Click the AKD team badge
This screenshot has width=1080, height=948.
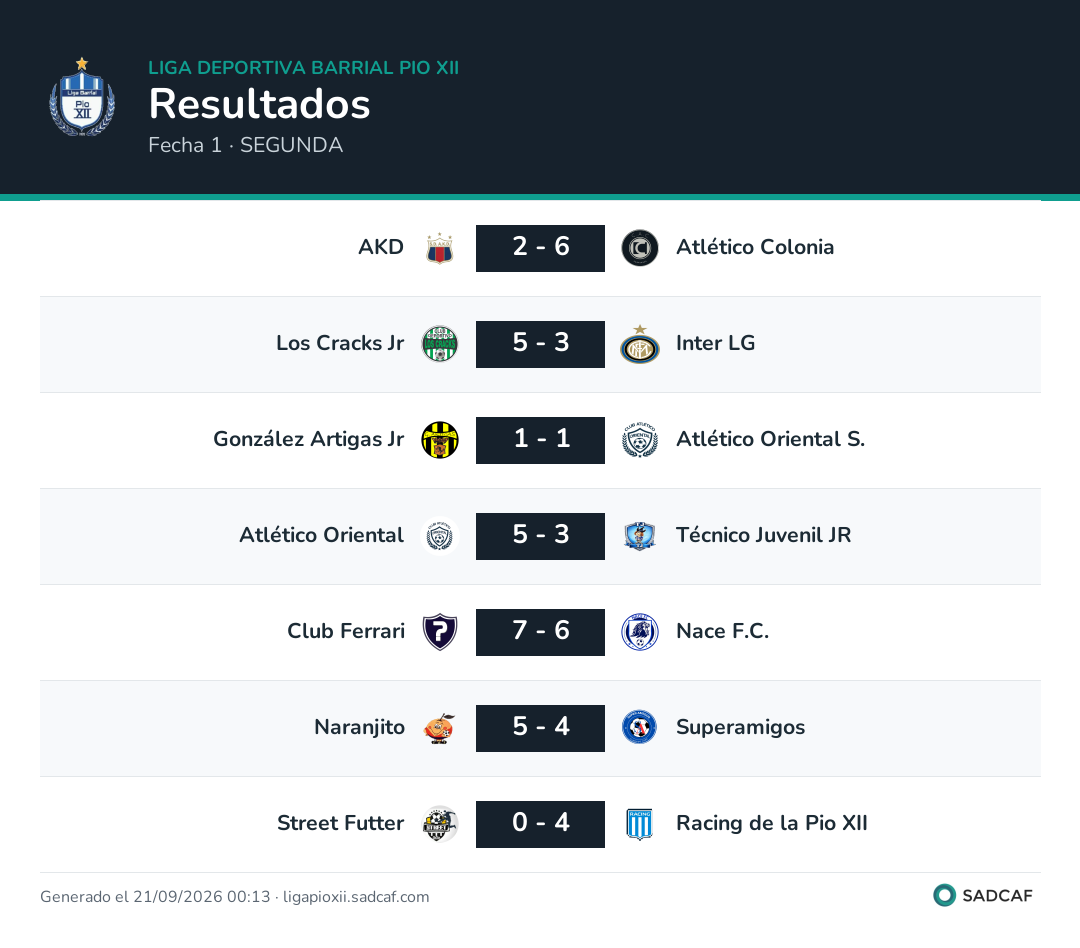tap(439, 248)
